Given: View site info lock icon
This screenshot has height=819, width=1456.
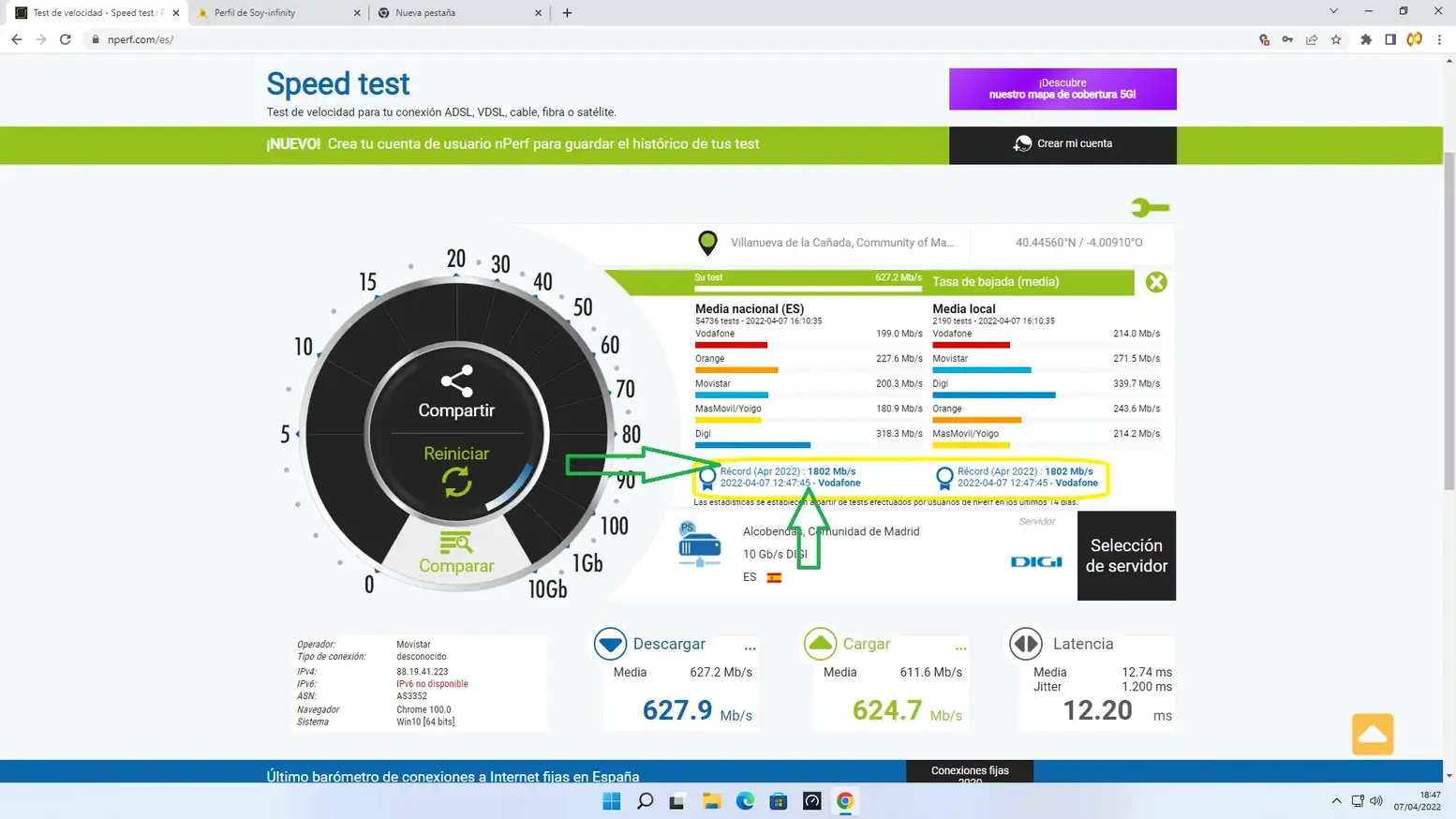Looking at the screenshot, I should [x=95, y=39].
